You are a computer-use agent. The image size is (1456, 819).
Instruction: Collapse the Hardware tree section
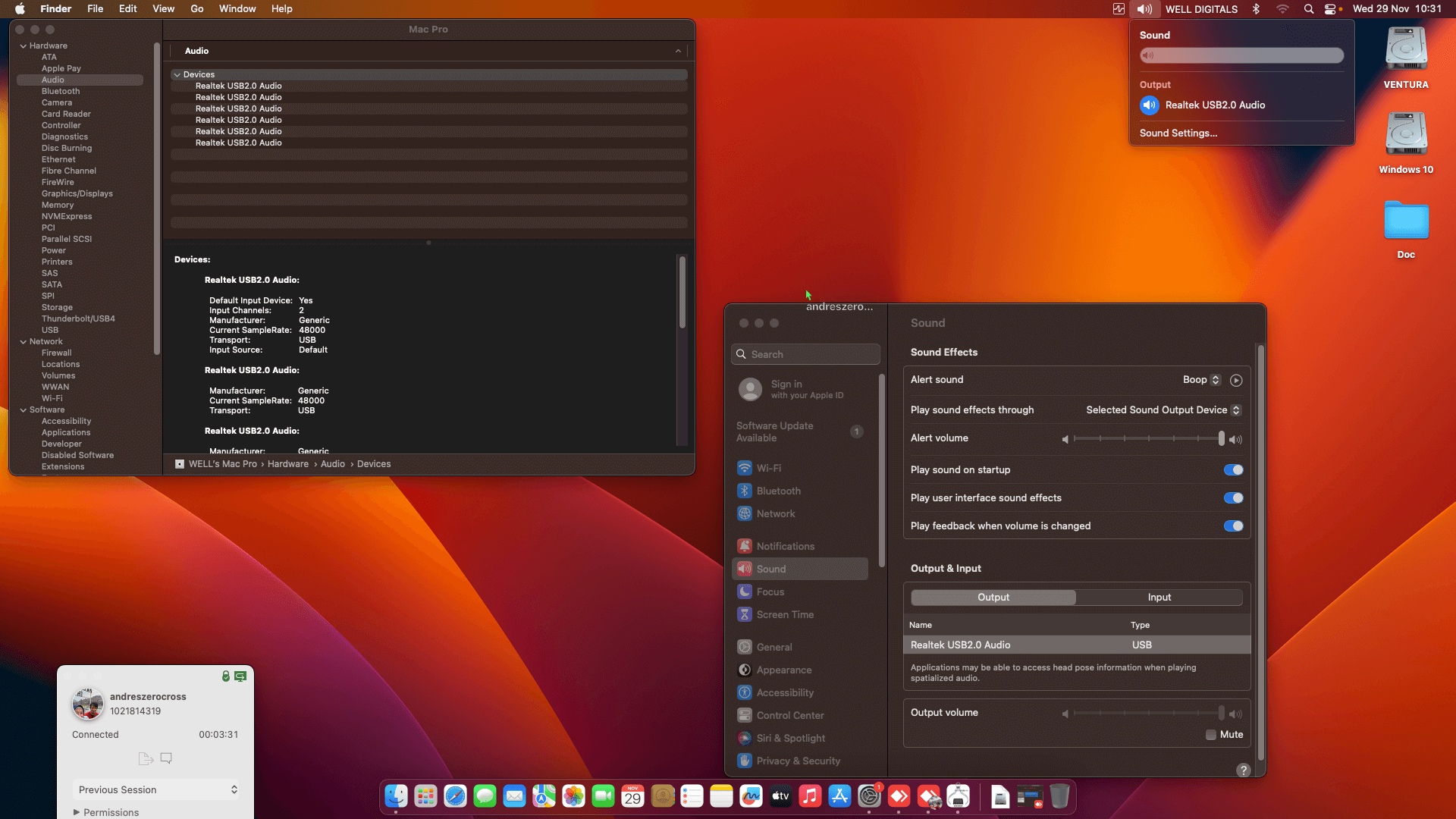coord(24,46)
